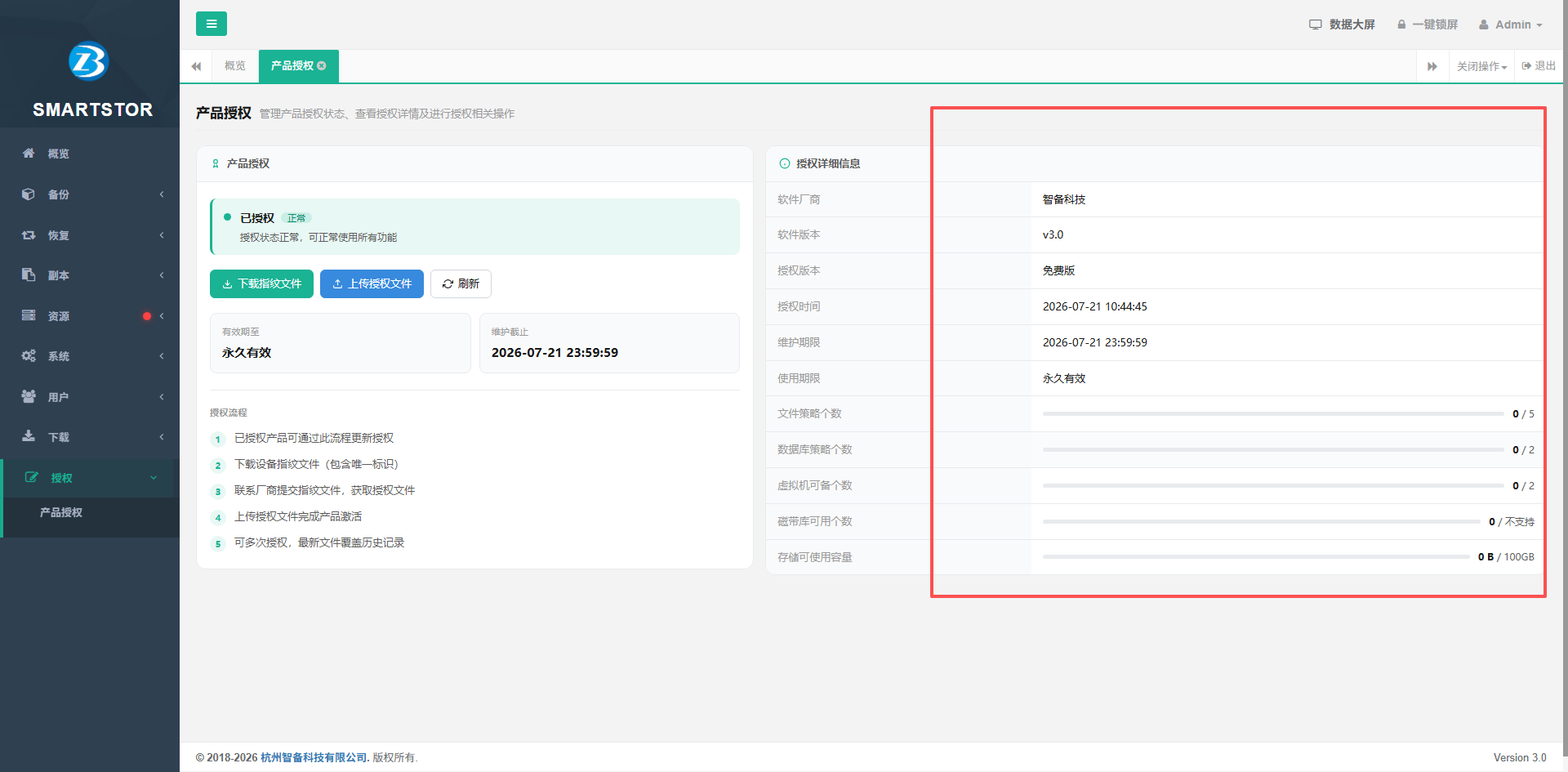Expand the 备份 sidebar menu
Screen dimensions: 1568x772
pyautogui.click(x=162, y=194)
